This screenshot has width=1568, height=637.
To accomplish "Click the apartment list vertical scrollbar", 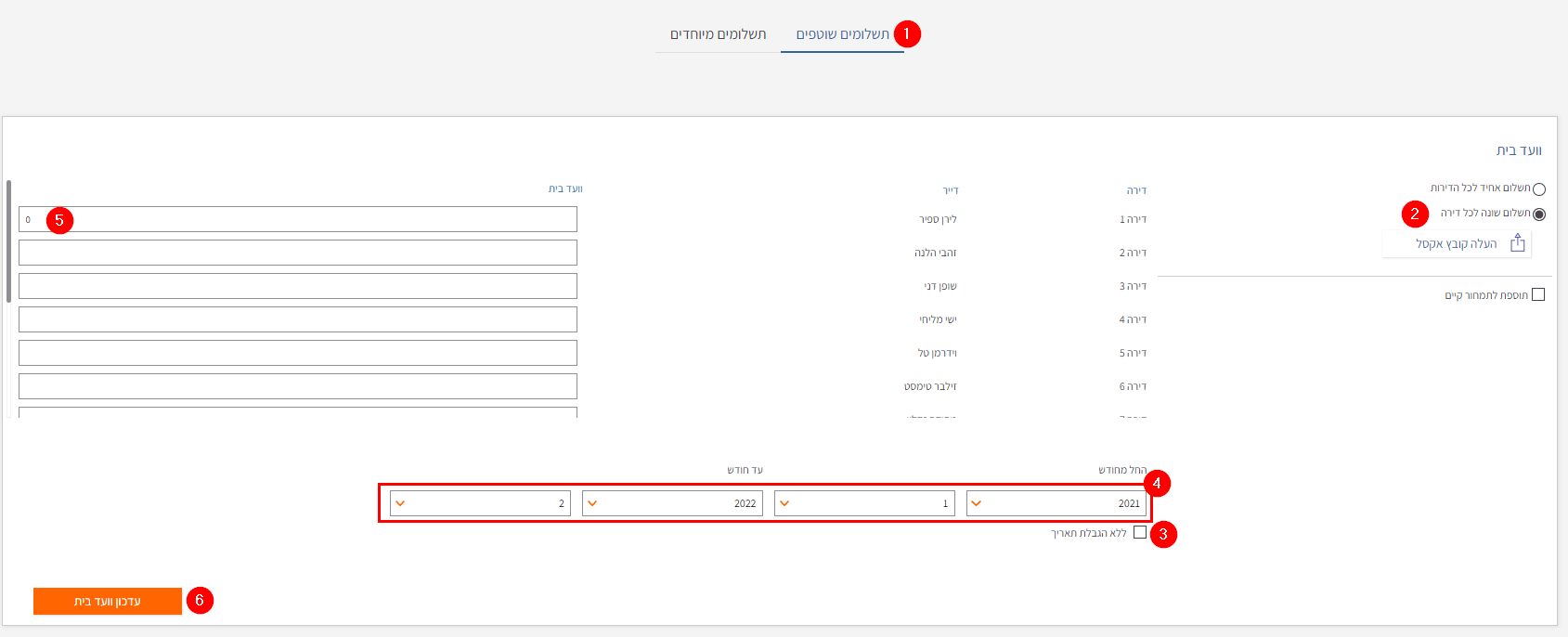I will 9,241.
